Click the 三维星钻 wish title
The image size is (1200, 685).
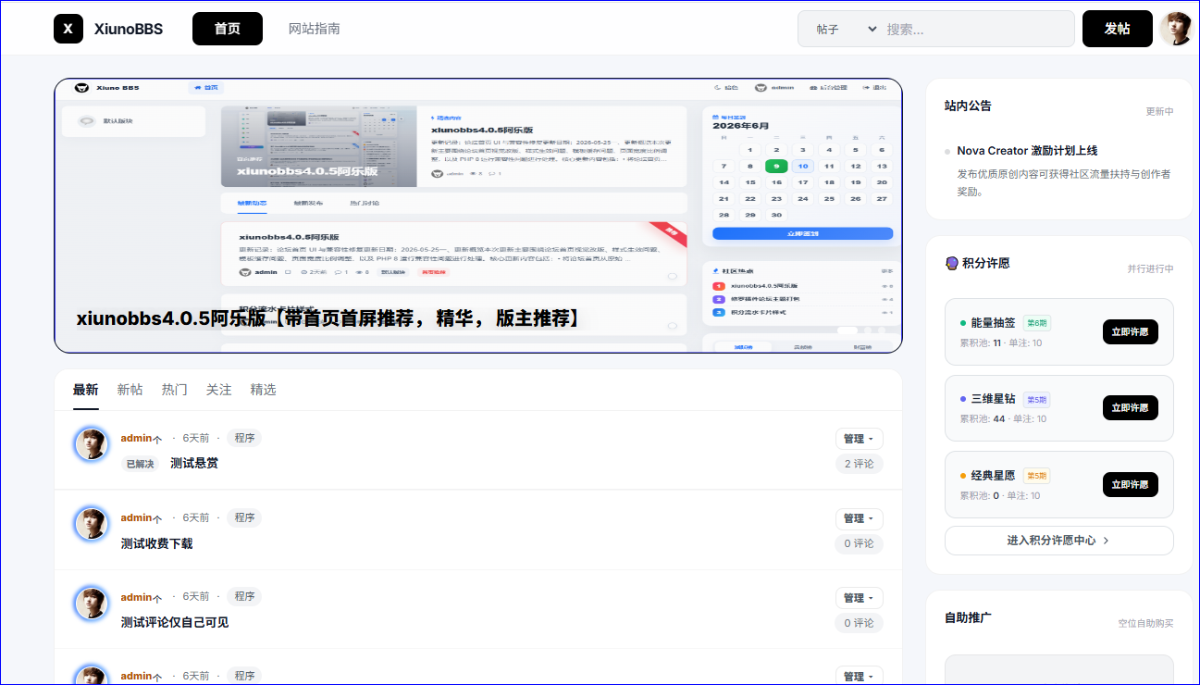[x=993, y=400]
